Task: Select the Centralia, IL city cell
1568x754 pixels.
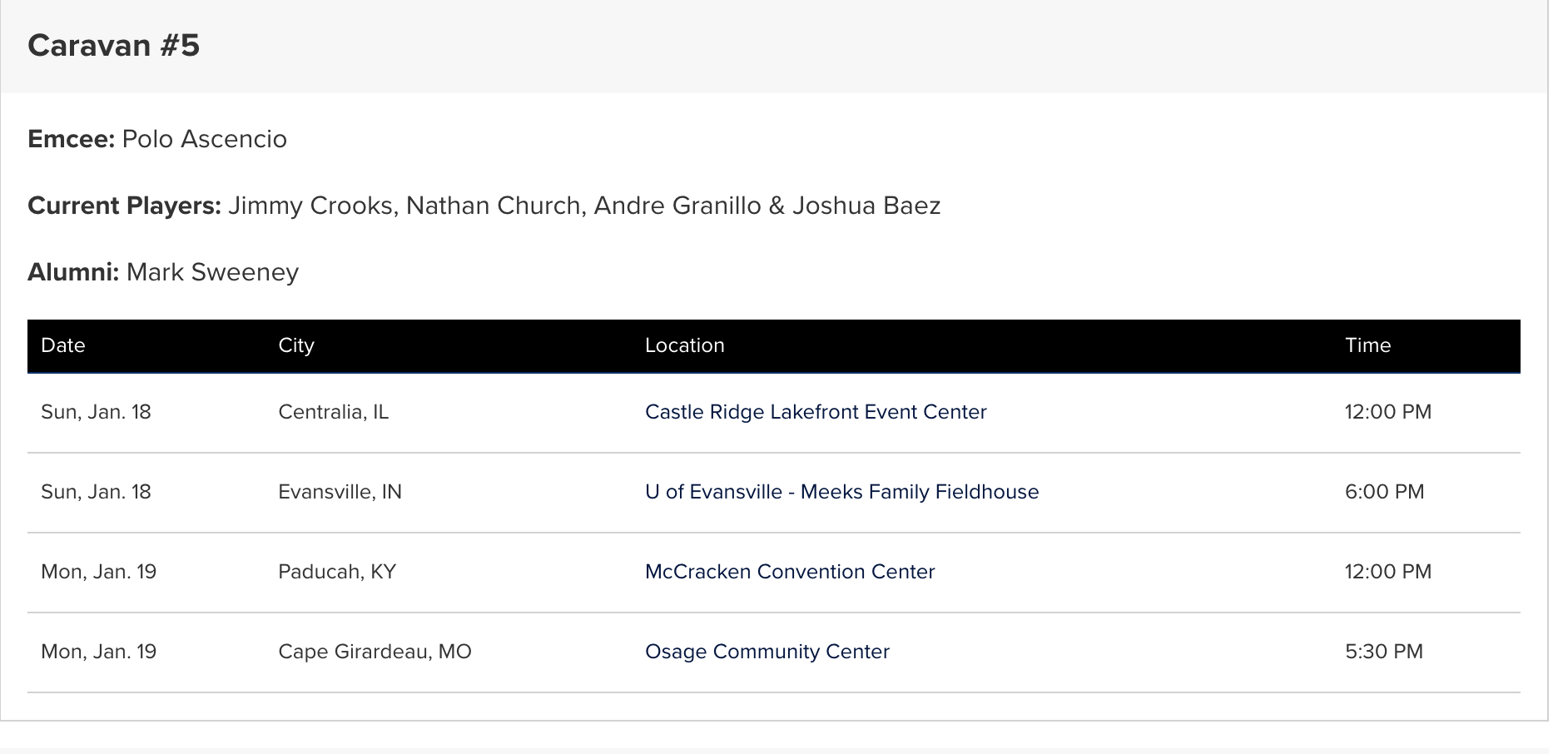Action: click(333, 412)
